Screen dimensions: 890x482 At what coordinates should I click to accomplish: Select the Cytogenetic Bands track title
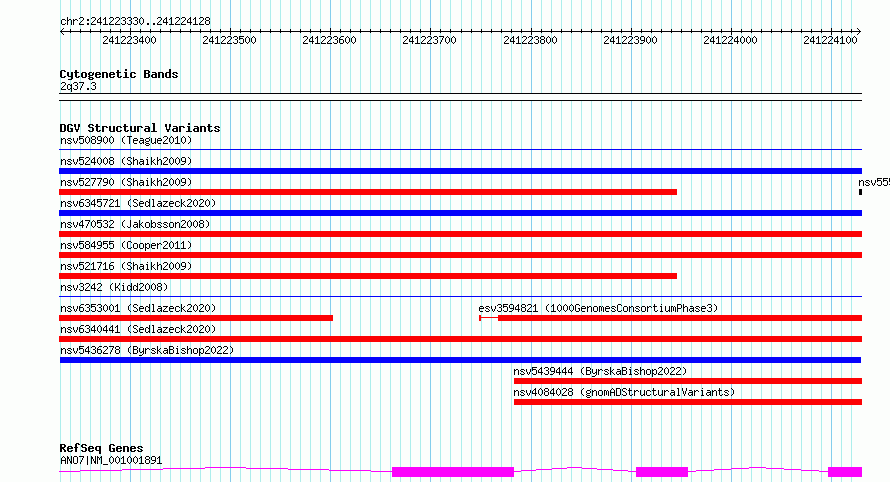119,74
